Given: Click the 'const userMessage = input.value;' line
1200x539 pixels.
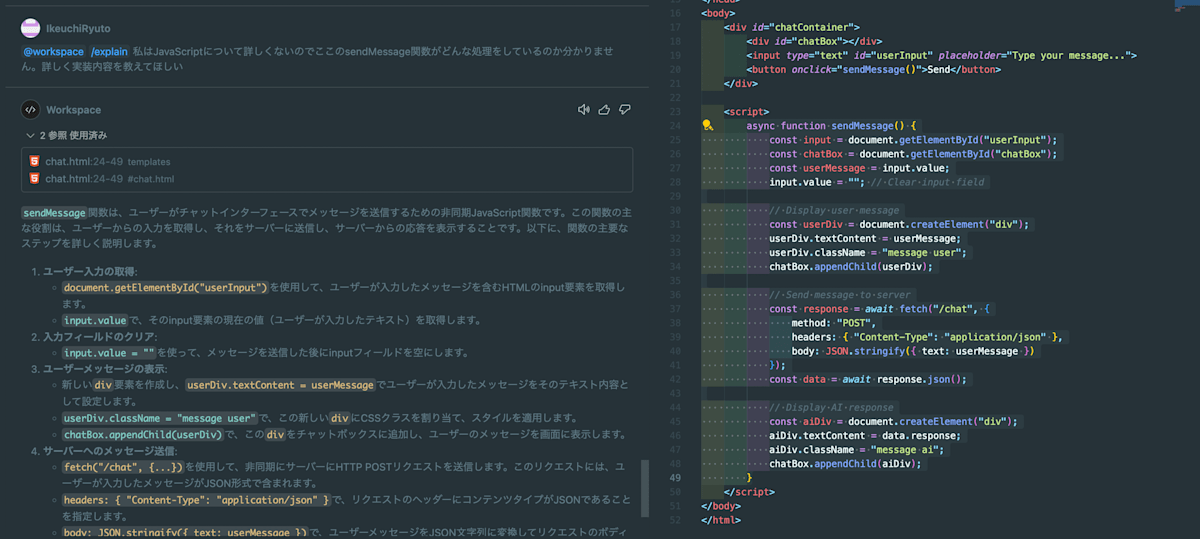Looking at the screenshot, I should (859, 168).
